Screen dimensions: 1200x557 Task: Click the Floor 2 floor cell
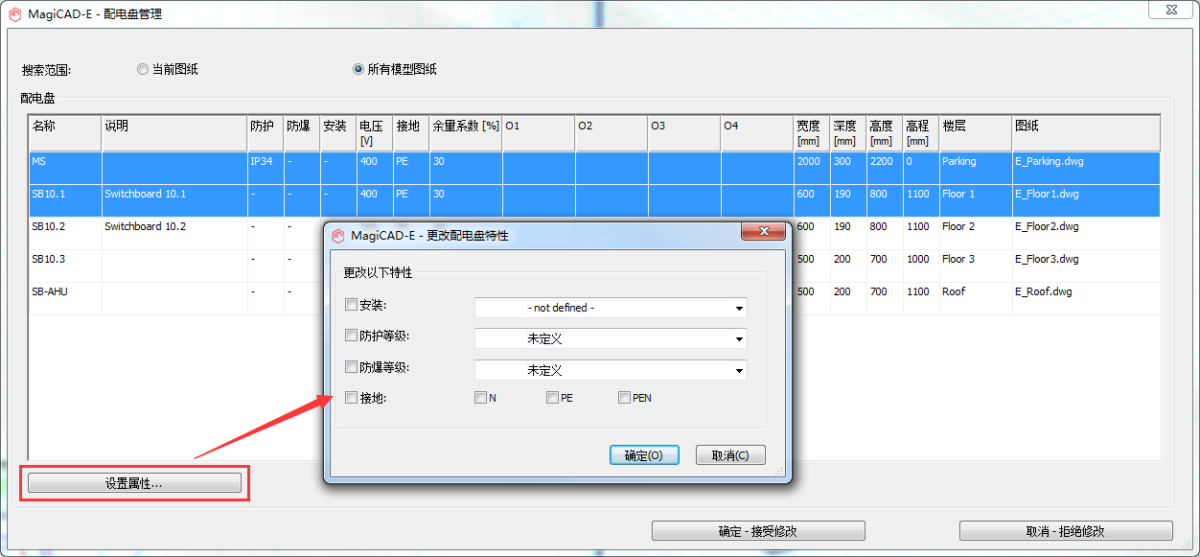pos(976,233)
